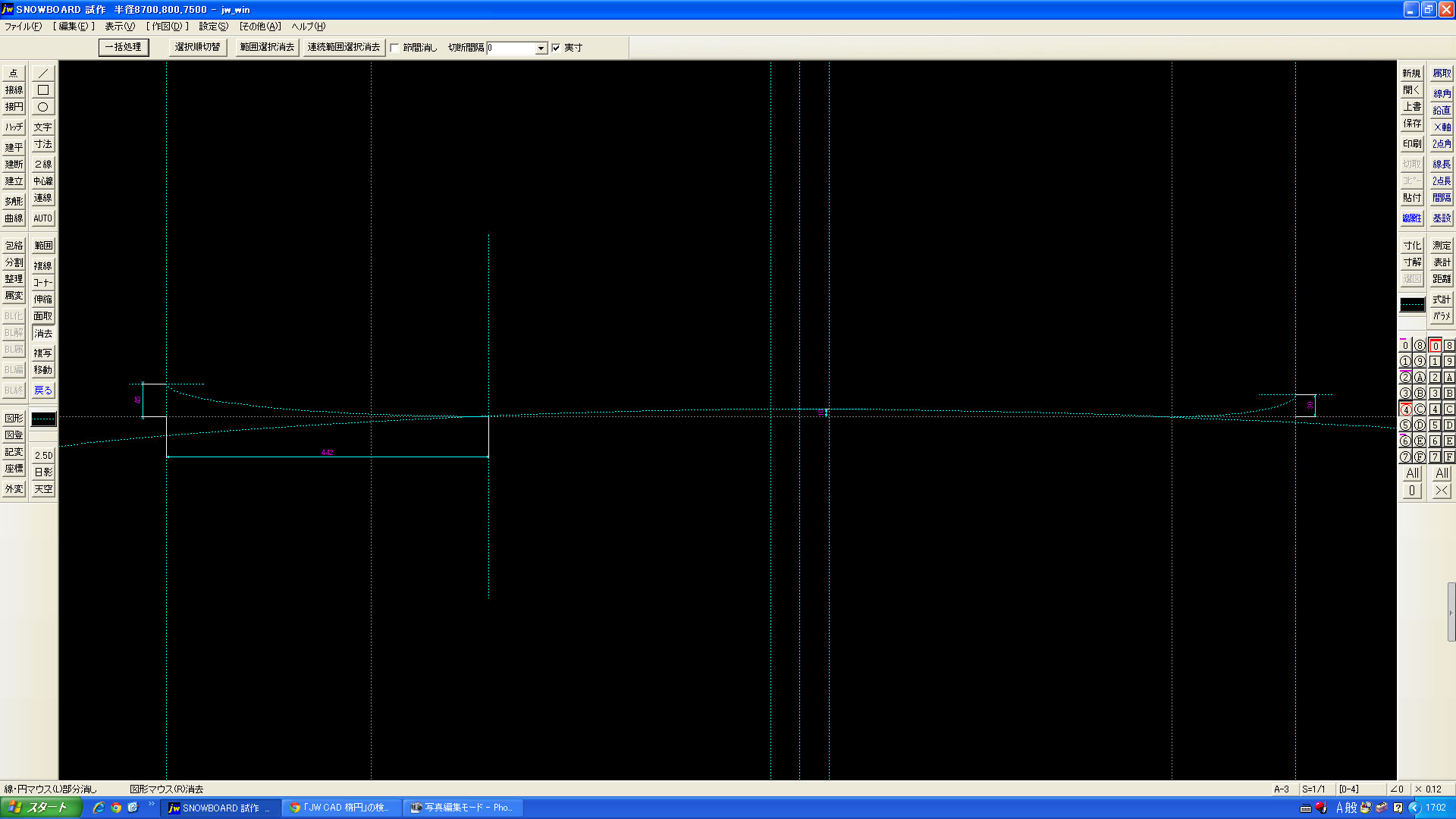Open the 編集(E) menu
This screenshot has width=1456, height=819.
(x=74, y=27)
